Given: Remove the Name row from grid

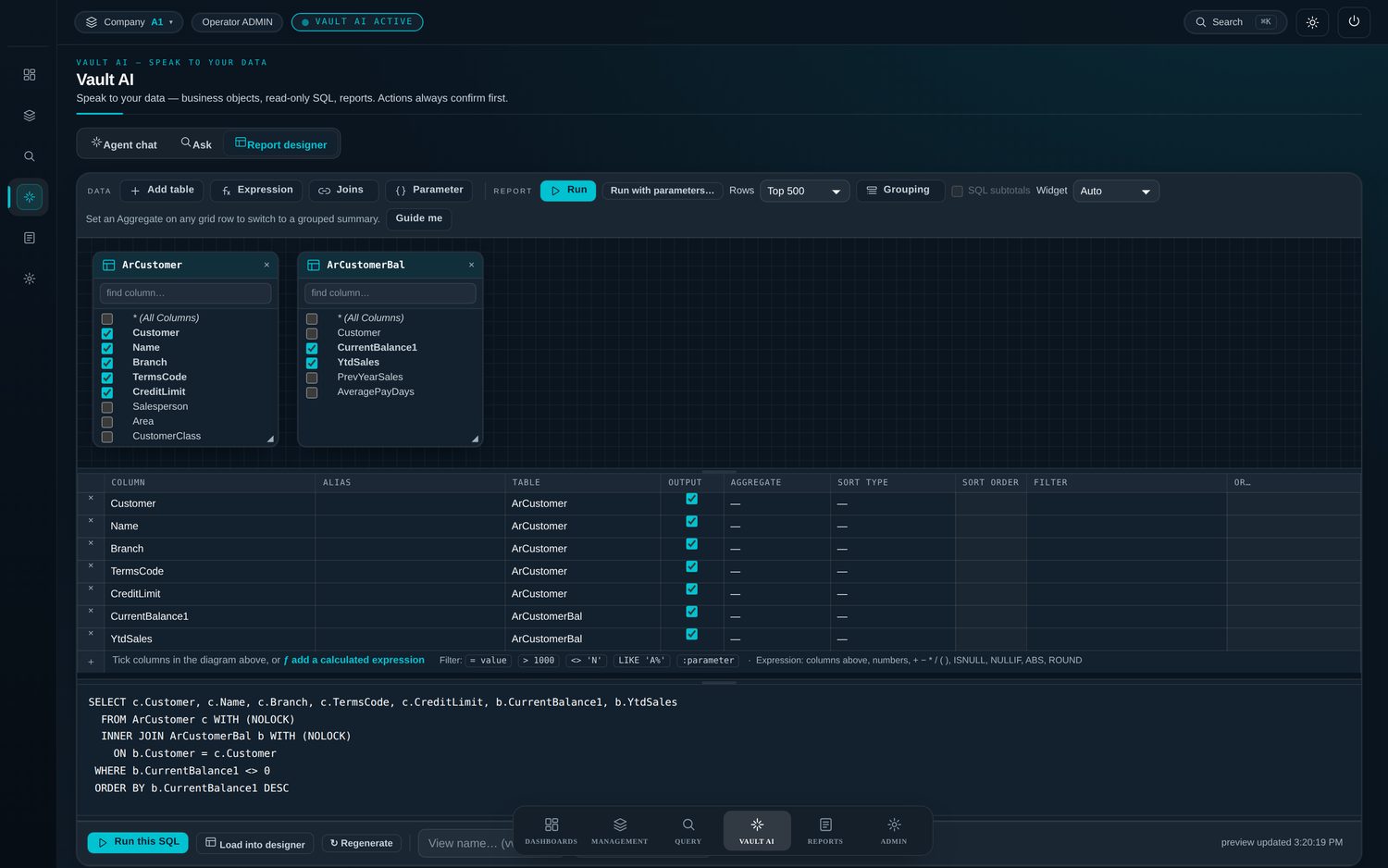Looking at the screenshot, I should tap(91, 521).
